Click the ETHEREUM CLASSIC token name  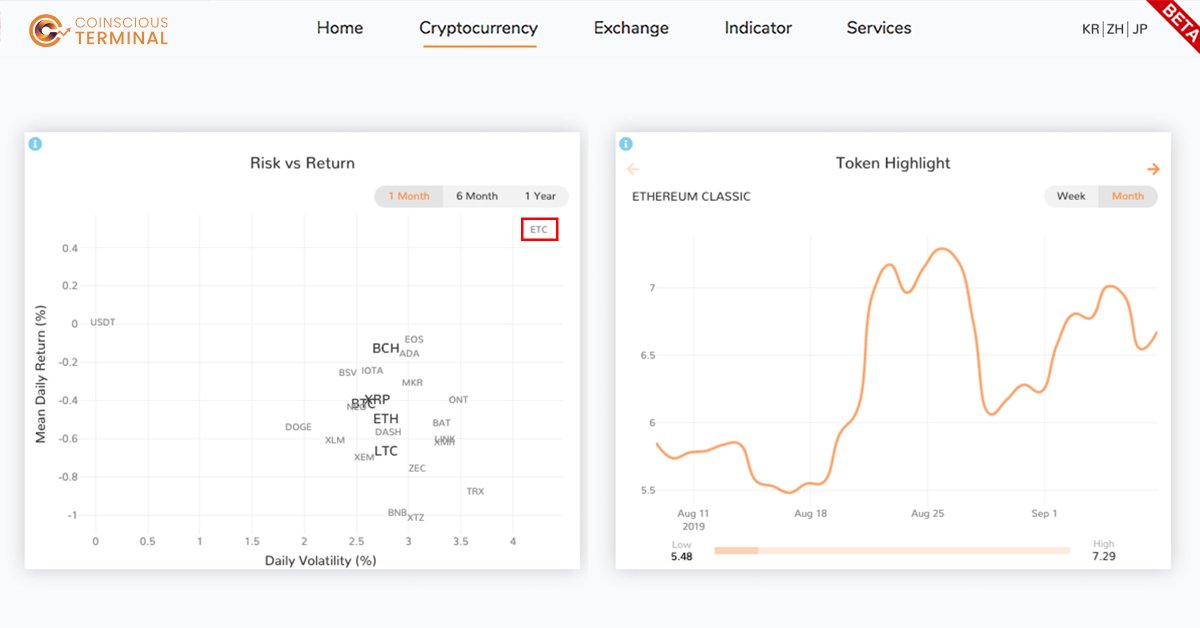tap(691, 197)
